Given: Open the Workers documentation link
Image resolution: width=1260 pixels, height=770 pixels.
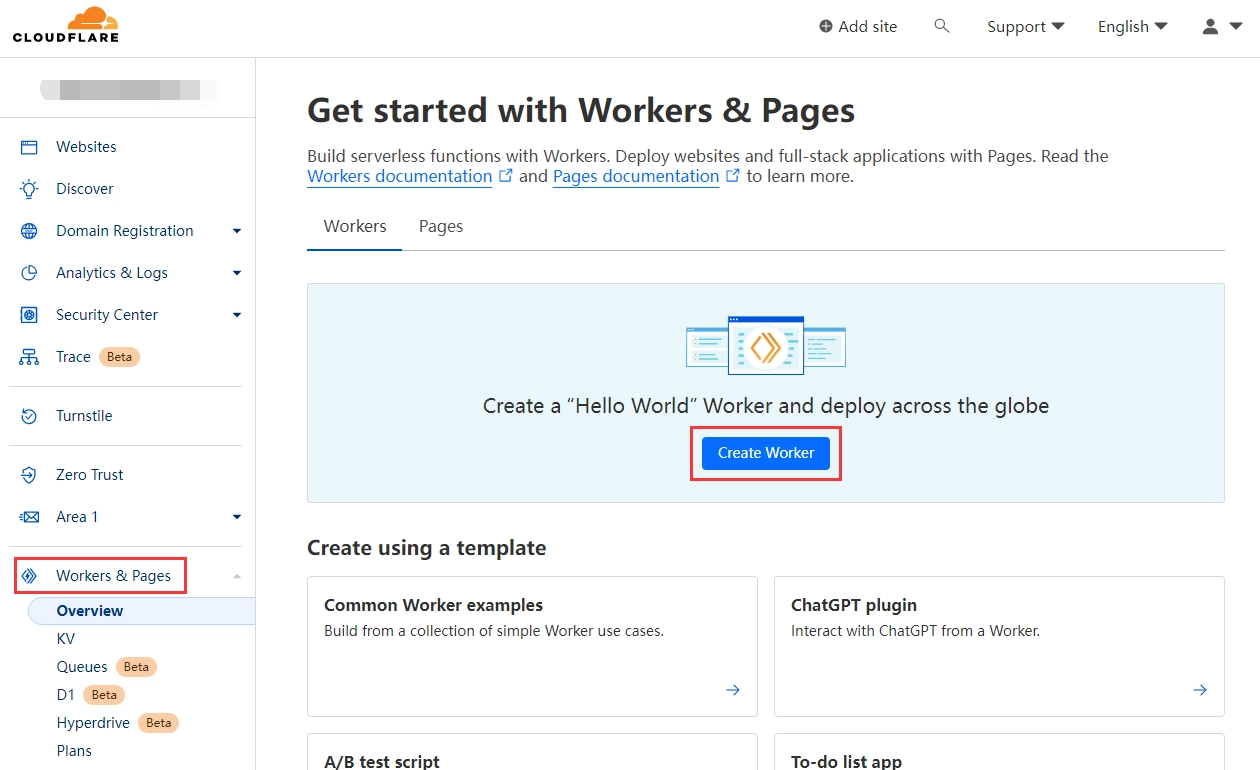Looking at the screenshot, I should pos(399,177).
